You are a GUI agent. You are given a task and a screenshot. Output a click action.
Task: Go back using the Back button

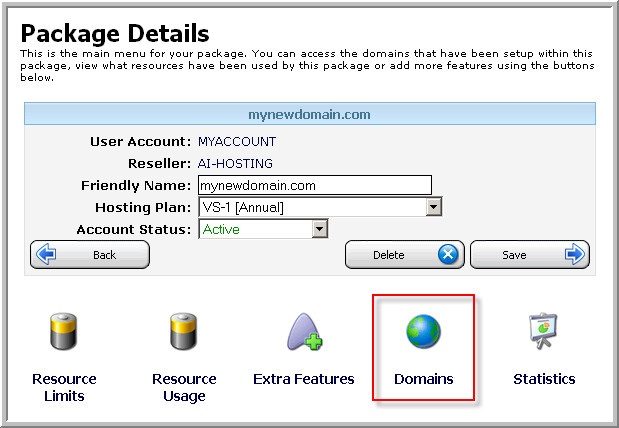coord(90,255)
